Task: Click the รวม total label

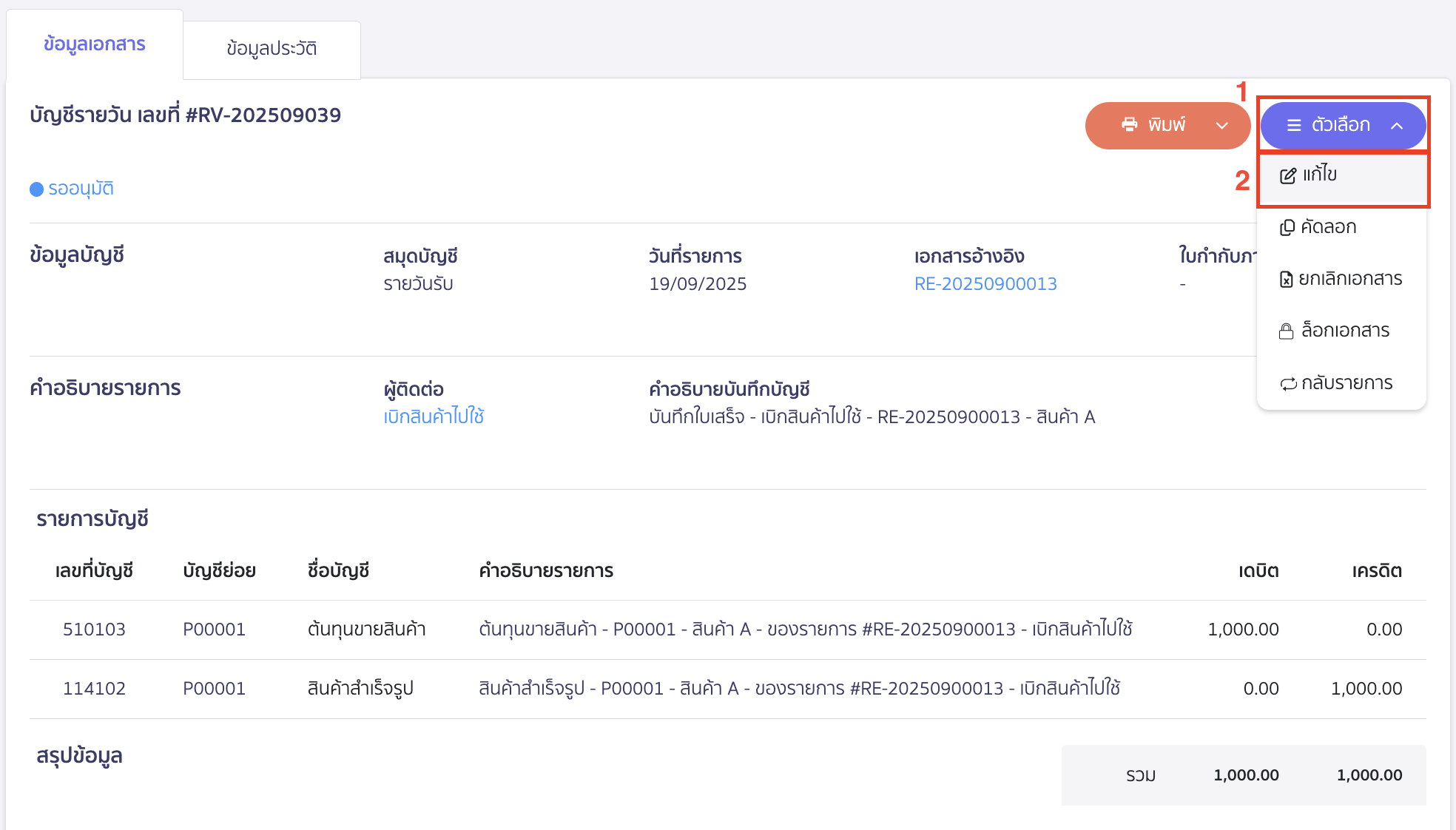Action: tap(1141, 776)
